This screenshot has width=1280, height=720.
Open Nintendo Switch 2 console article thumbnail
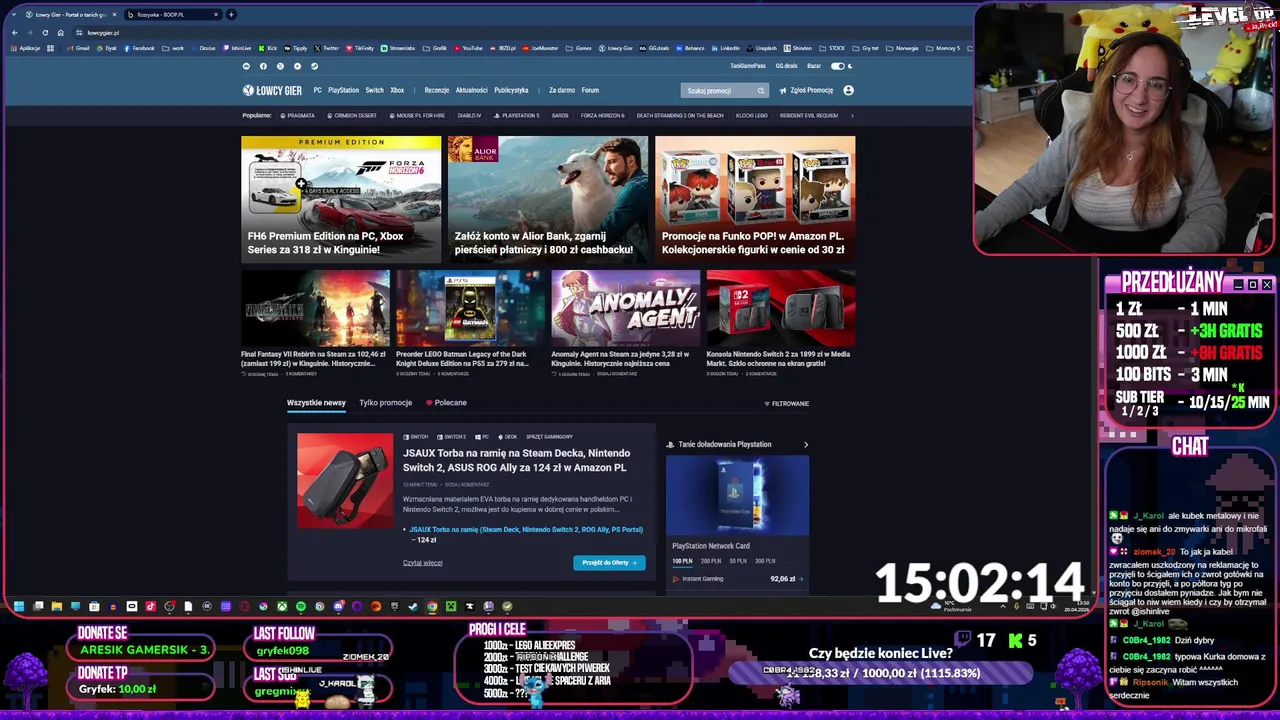point(781,308)
